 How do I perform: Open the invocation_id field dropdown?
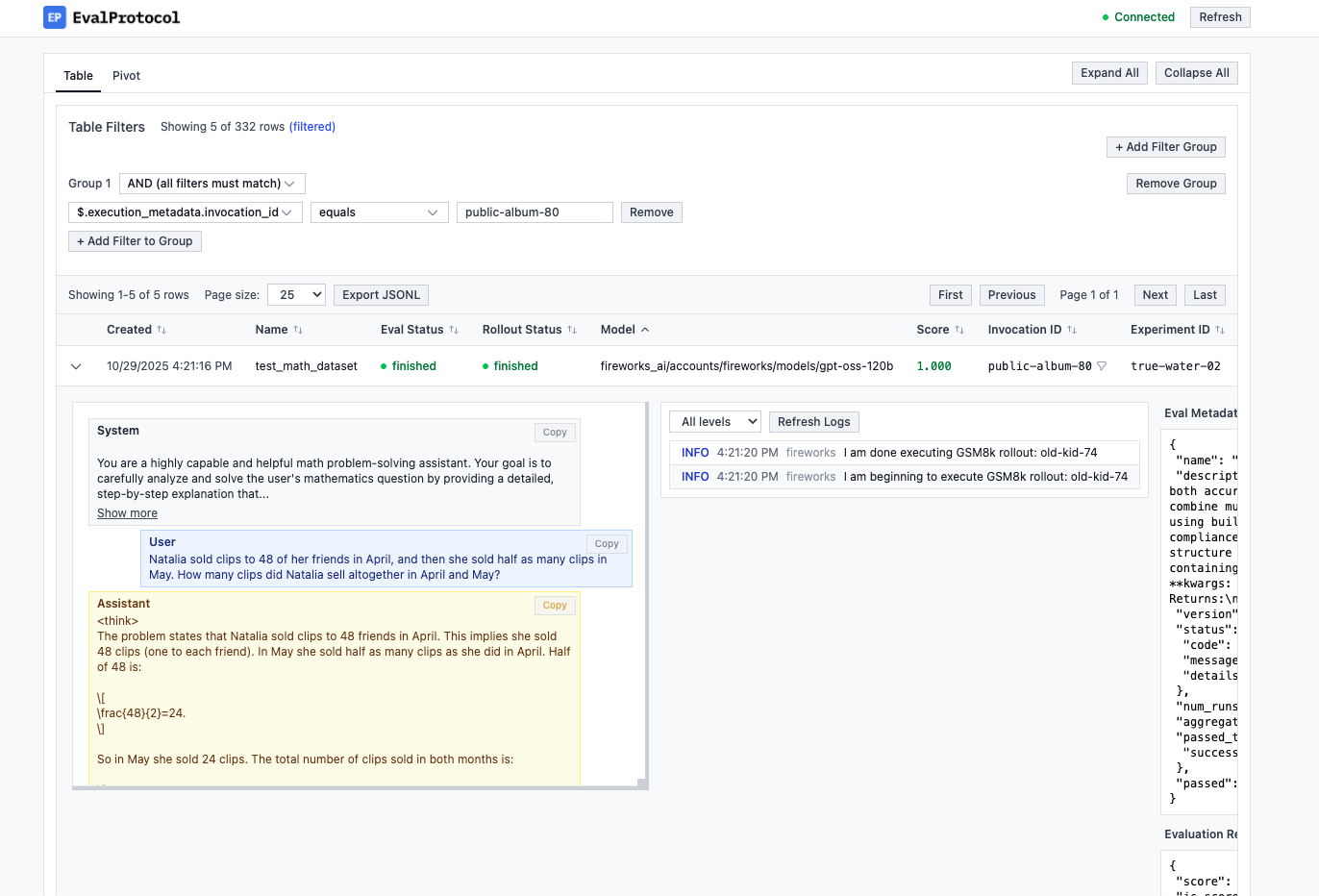[x=186, y=212]
